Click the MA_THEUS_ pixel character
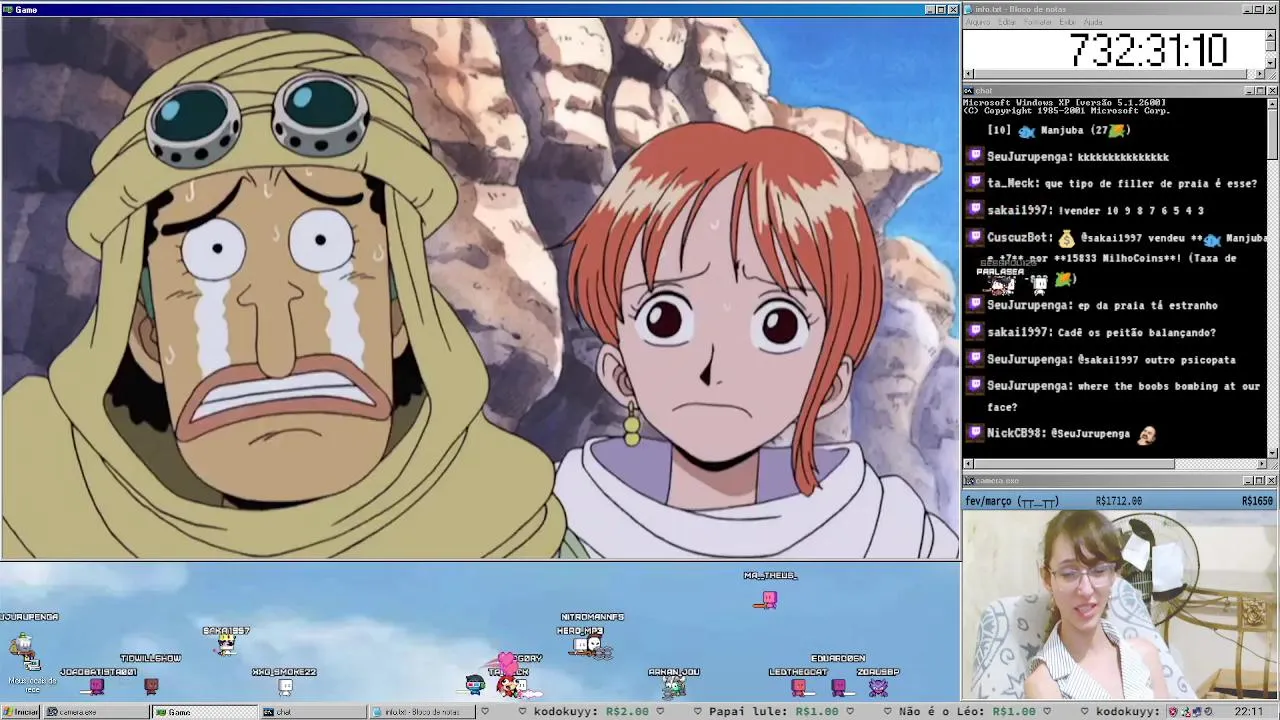Viewport: 1280px width, 720px height. pos(769,599)
